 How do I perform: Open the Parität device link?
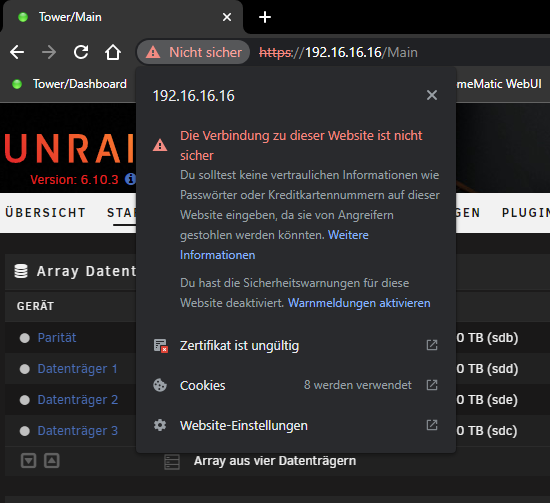(x=57, y=338)
